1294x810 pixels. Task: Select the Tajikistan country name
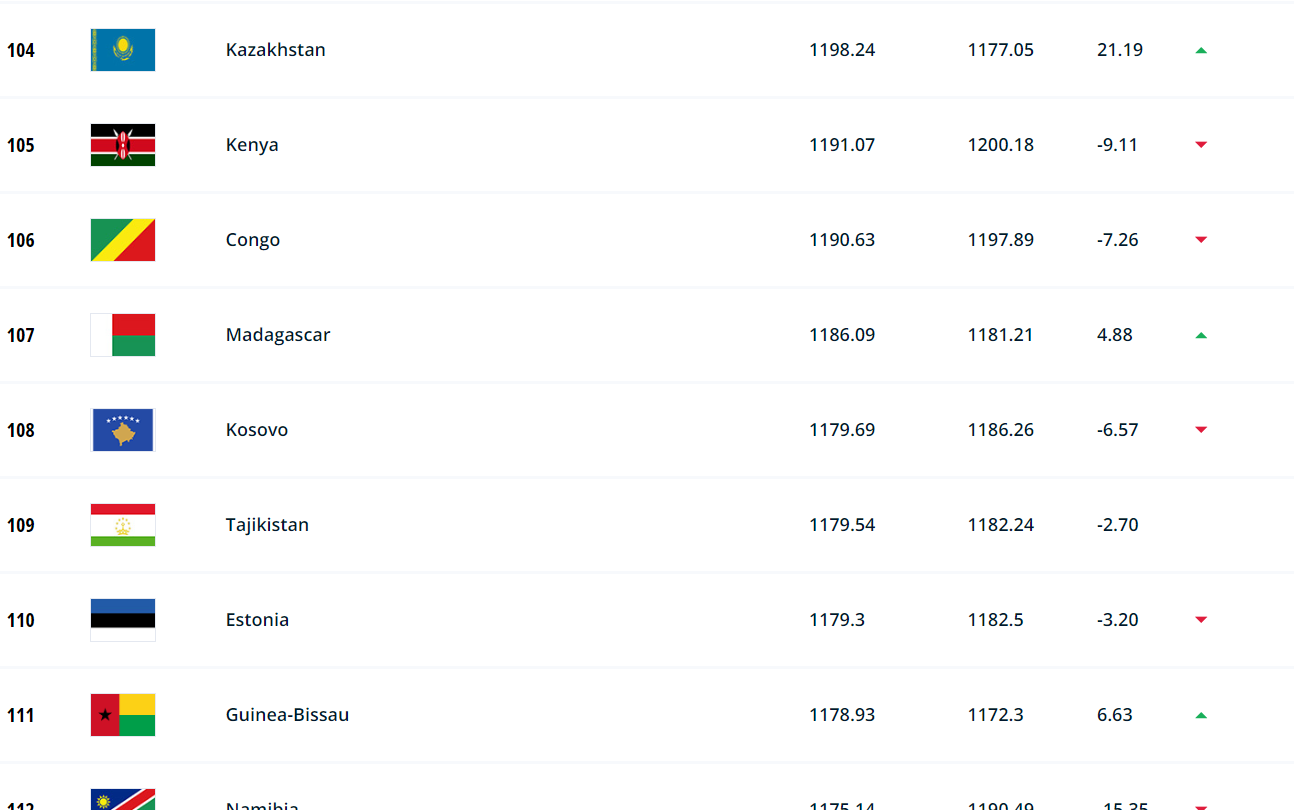[267, 525]
